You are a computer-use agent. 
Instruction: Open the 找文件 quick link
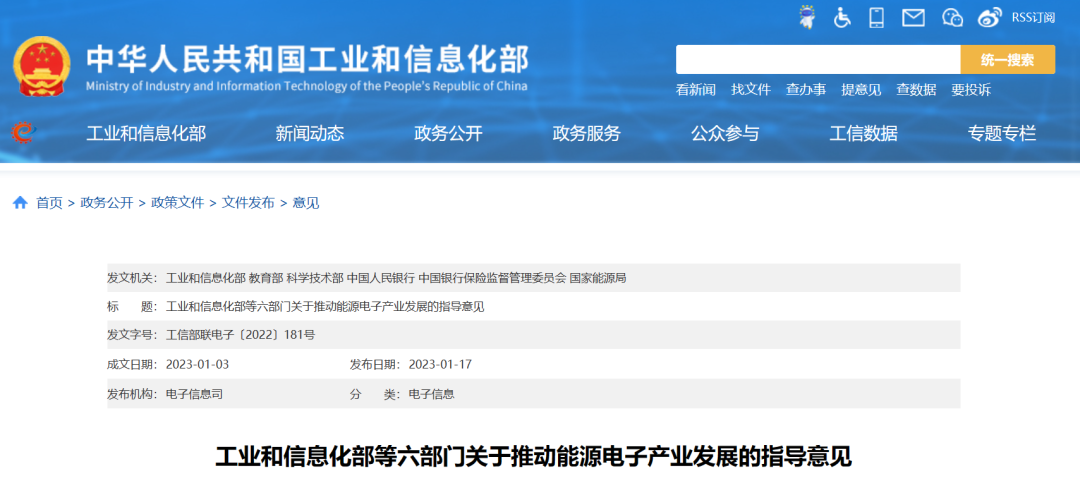[751, 90]
